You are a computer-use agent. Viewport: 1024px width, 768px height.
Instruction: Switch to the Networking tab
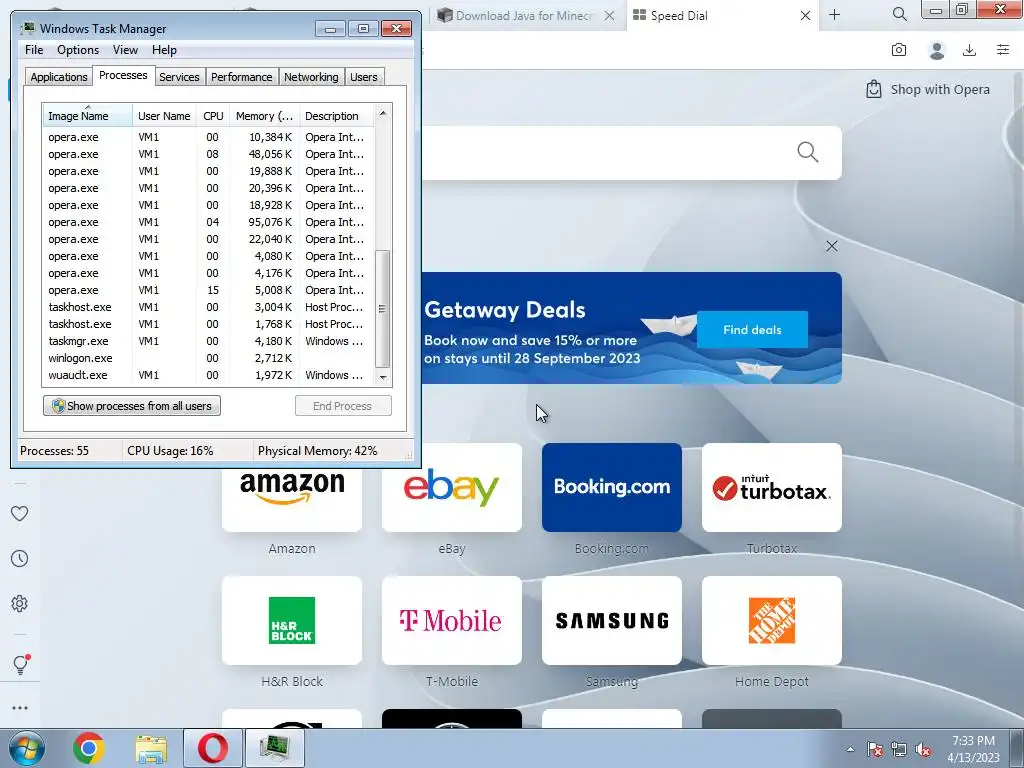coord(311,77)
